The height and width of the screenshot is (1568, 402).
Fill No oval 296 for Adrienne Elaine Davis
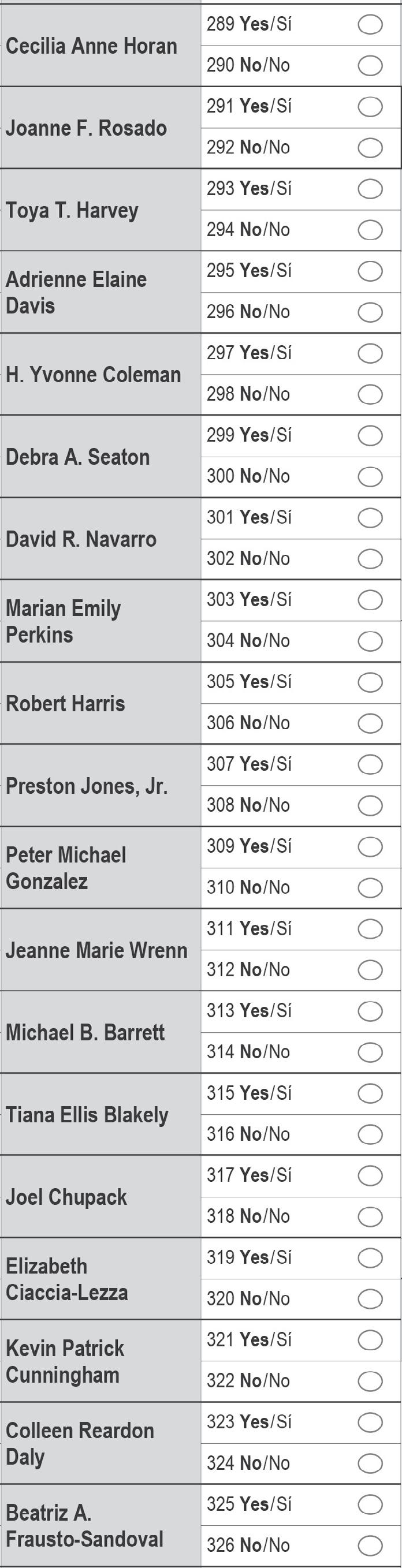pyautogui.click(x=370, y=312)
